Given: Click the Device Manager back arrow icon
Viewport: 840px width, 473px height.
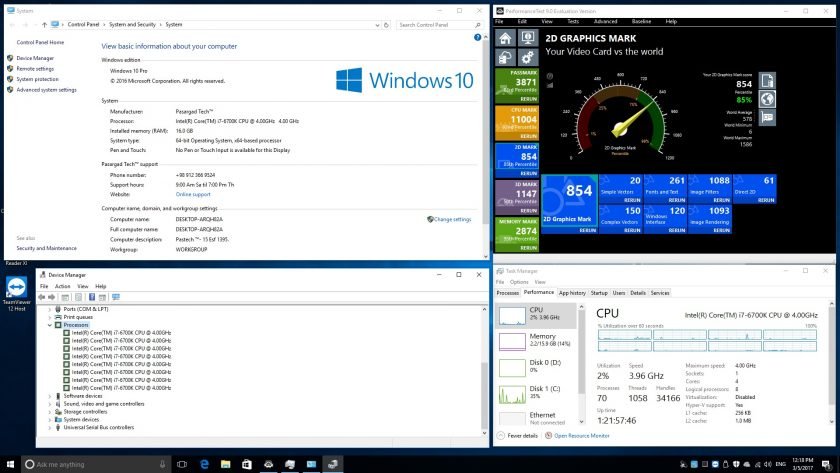Looking at the screenshot, I should point(42,297).
